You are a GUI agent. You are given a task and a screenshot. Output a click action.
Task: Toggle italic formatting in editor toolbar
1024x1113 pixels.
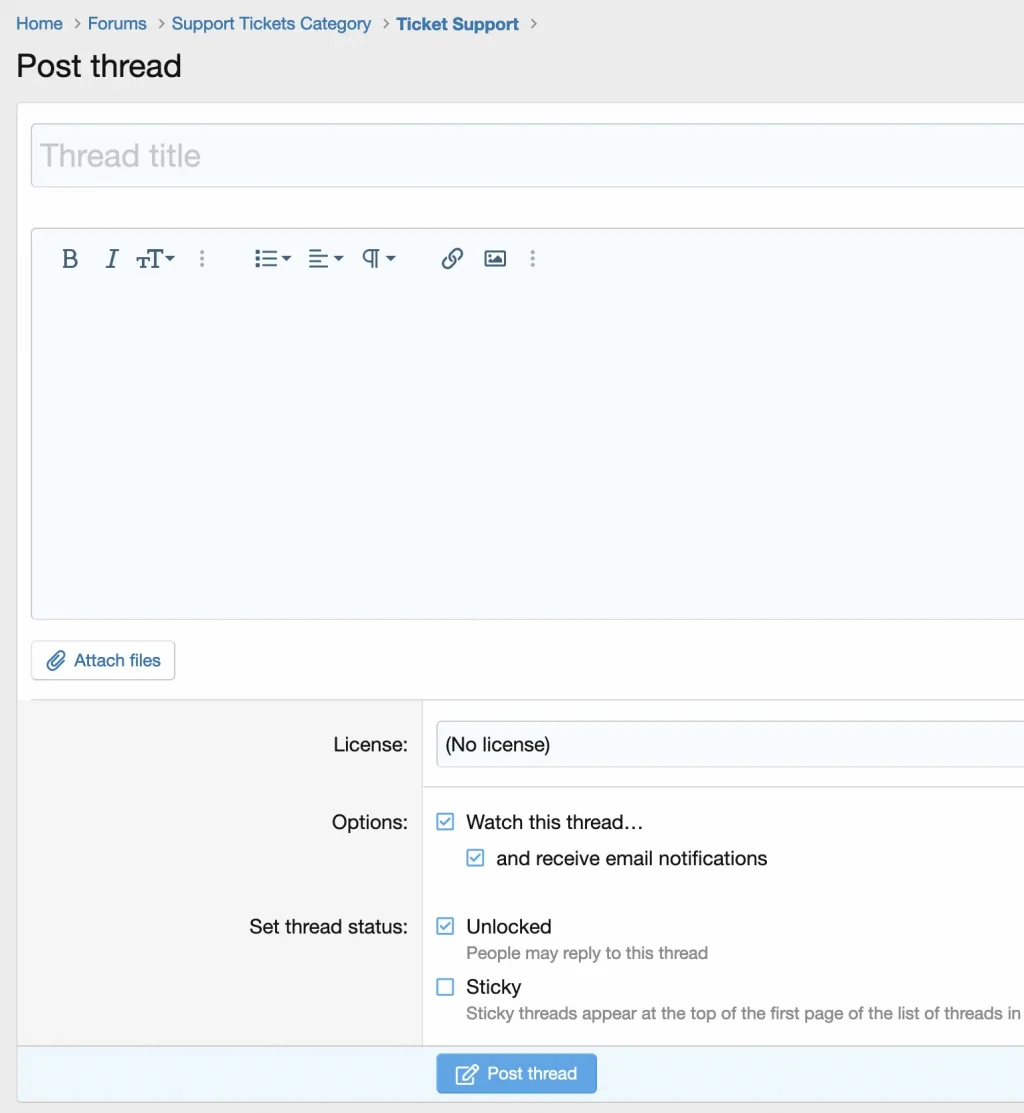point(111,258)
